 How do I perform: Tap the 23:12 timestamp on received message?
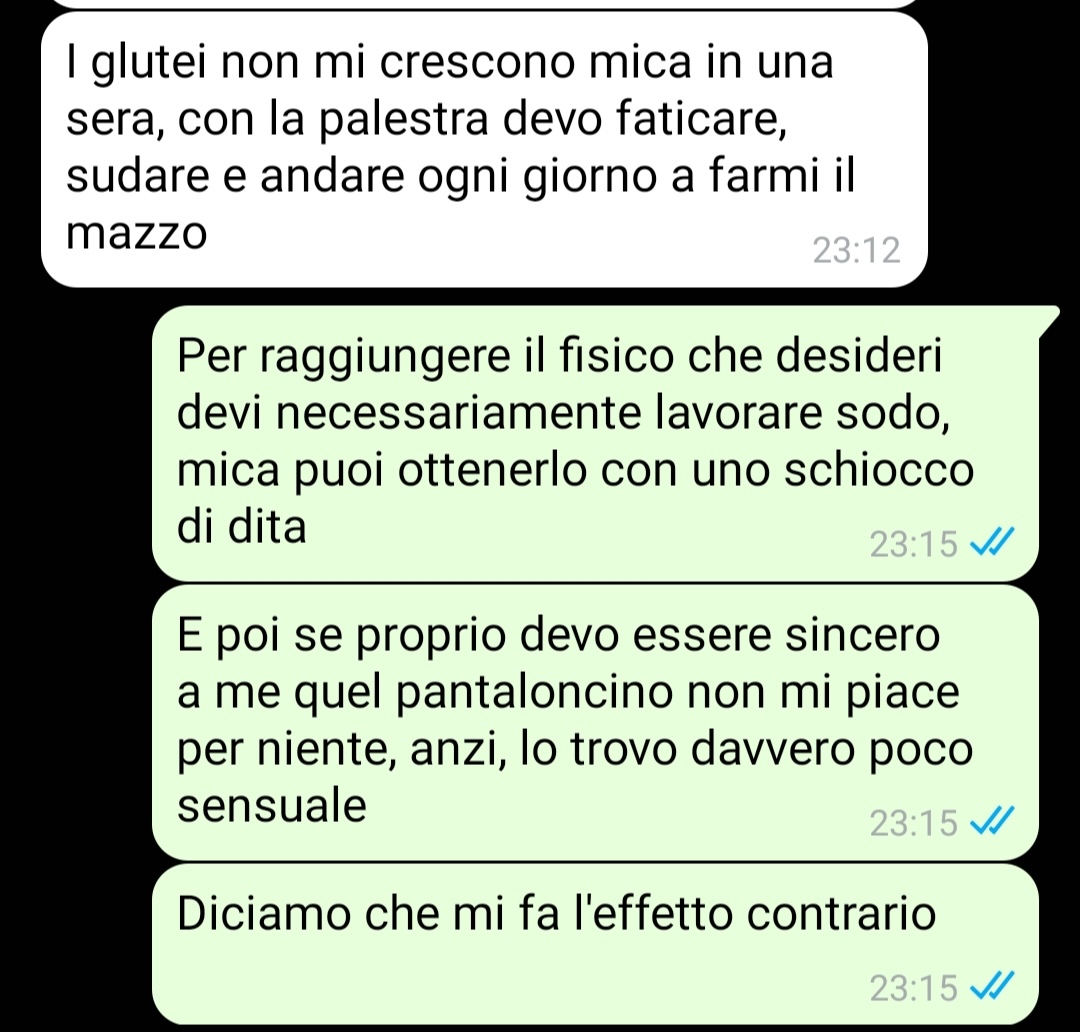(856, 250)
